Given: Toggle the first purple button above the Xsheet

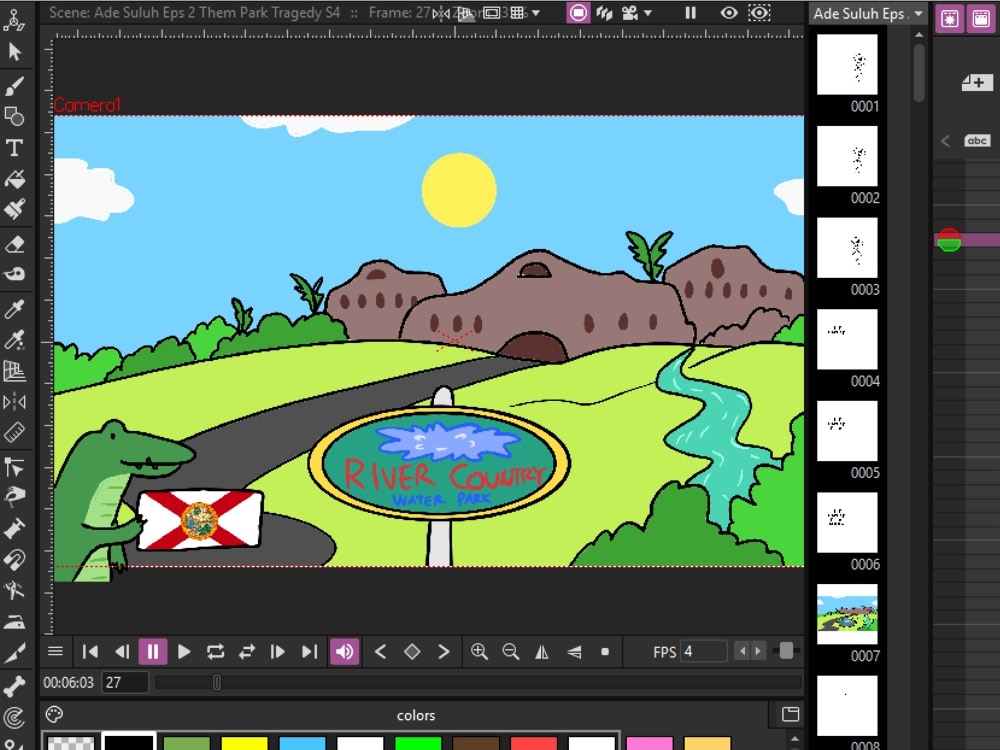Looking at the screenshot, I should click(x=950, y=19).
